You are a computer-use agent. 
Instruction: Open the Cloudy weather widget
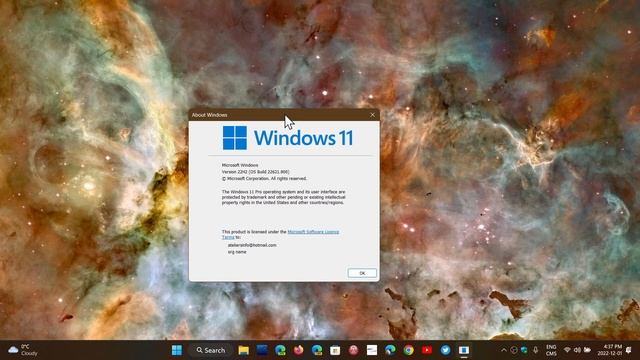point(23,350)
